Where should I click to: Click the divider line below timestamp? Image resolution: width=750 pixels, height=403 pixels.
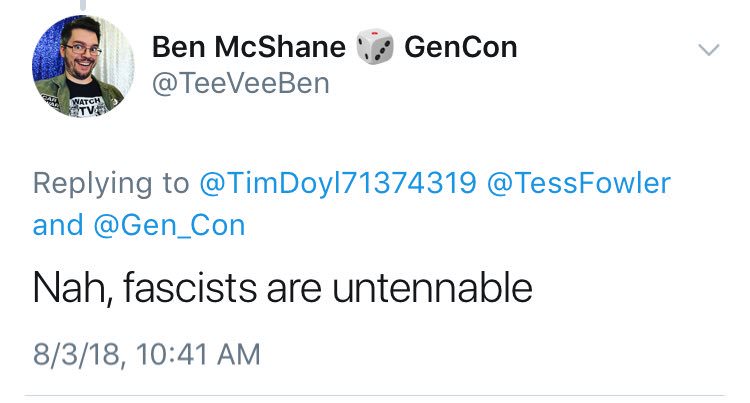tap(375, 395)
